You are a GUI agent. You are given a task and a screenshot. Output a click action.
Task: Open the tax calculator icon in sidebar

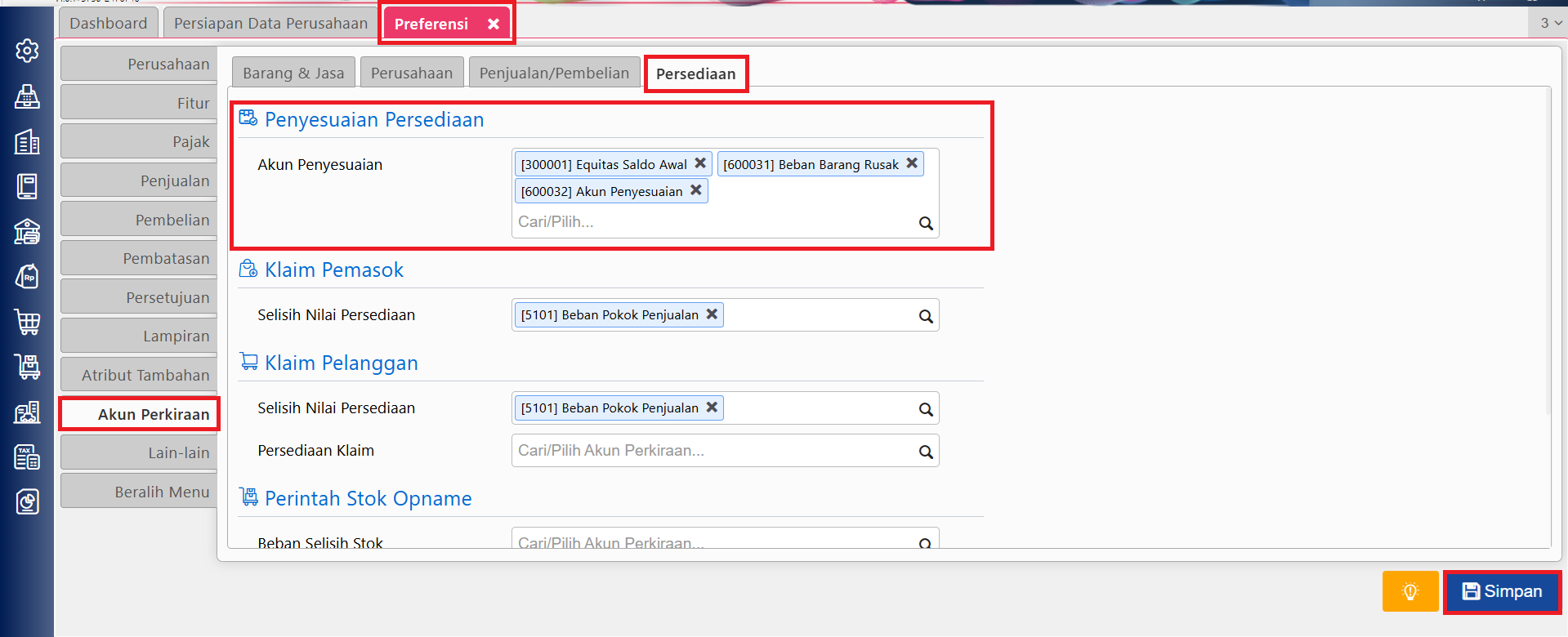point(27,457)
